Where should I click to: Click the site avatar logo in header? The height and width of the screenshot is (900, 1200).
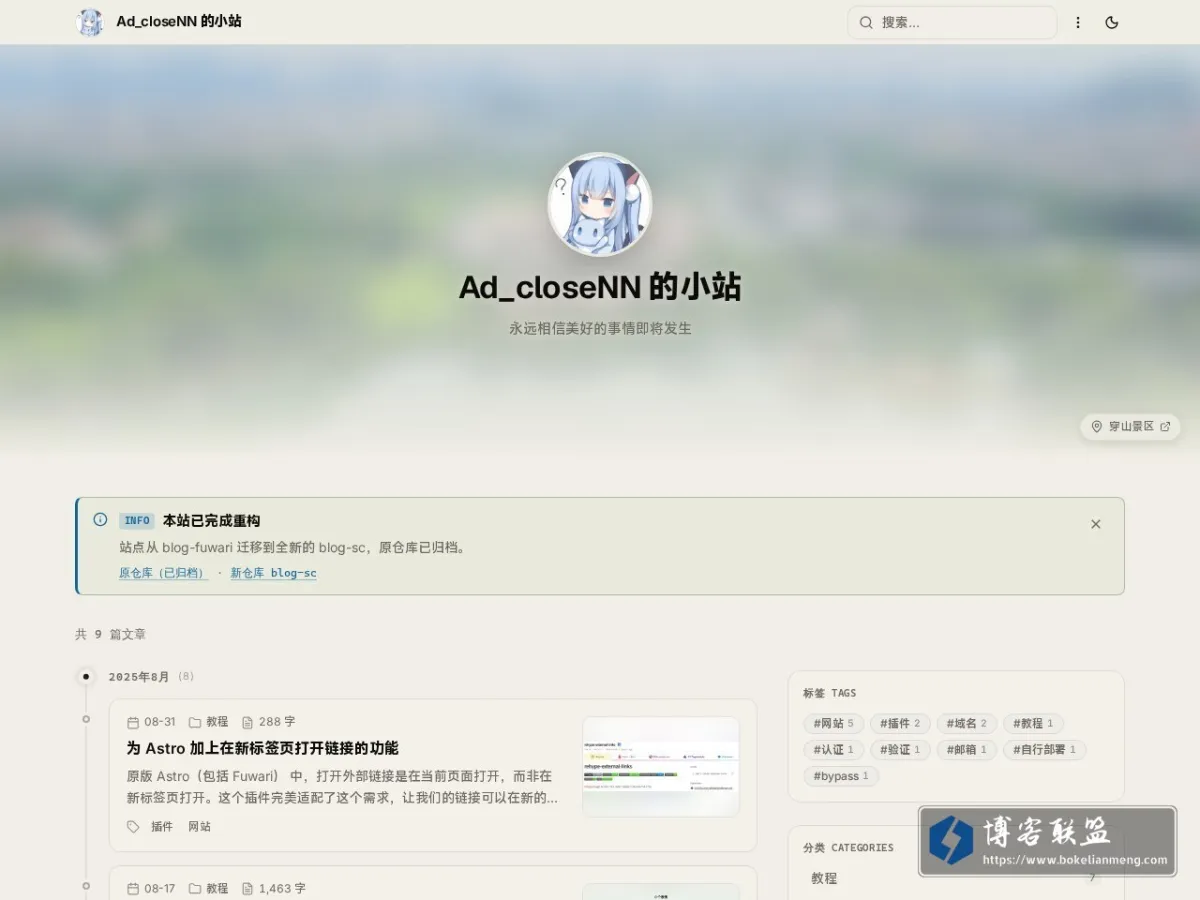(x=90, y=22)
